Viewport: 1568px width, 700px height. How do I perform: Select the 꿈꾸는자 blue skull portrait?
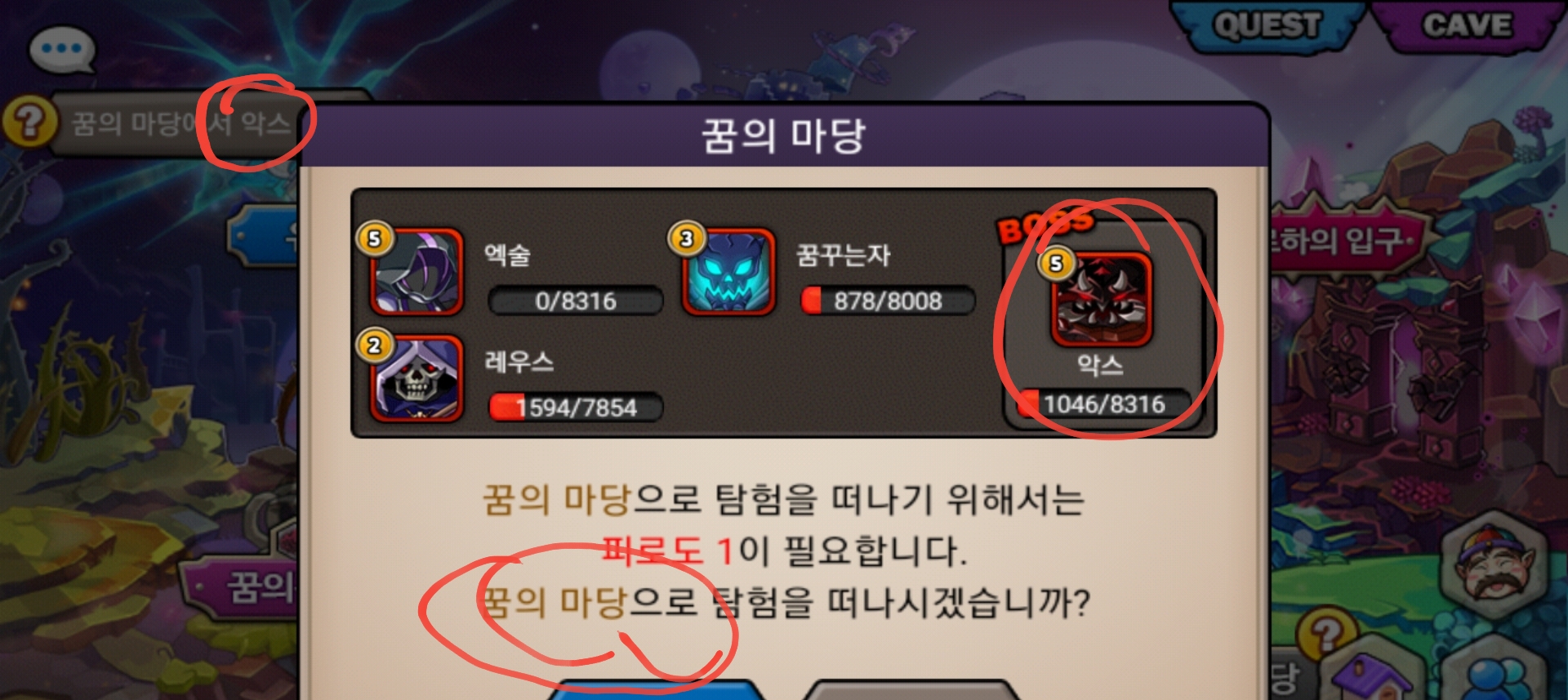click(x=728, y=272)
